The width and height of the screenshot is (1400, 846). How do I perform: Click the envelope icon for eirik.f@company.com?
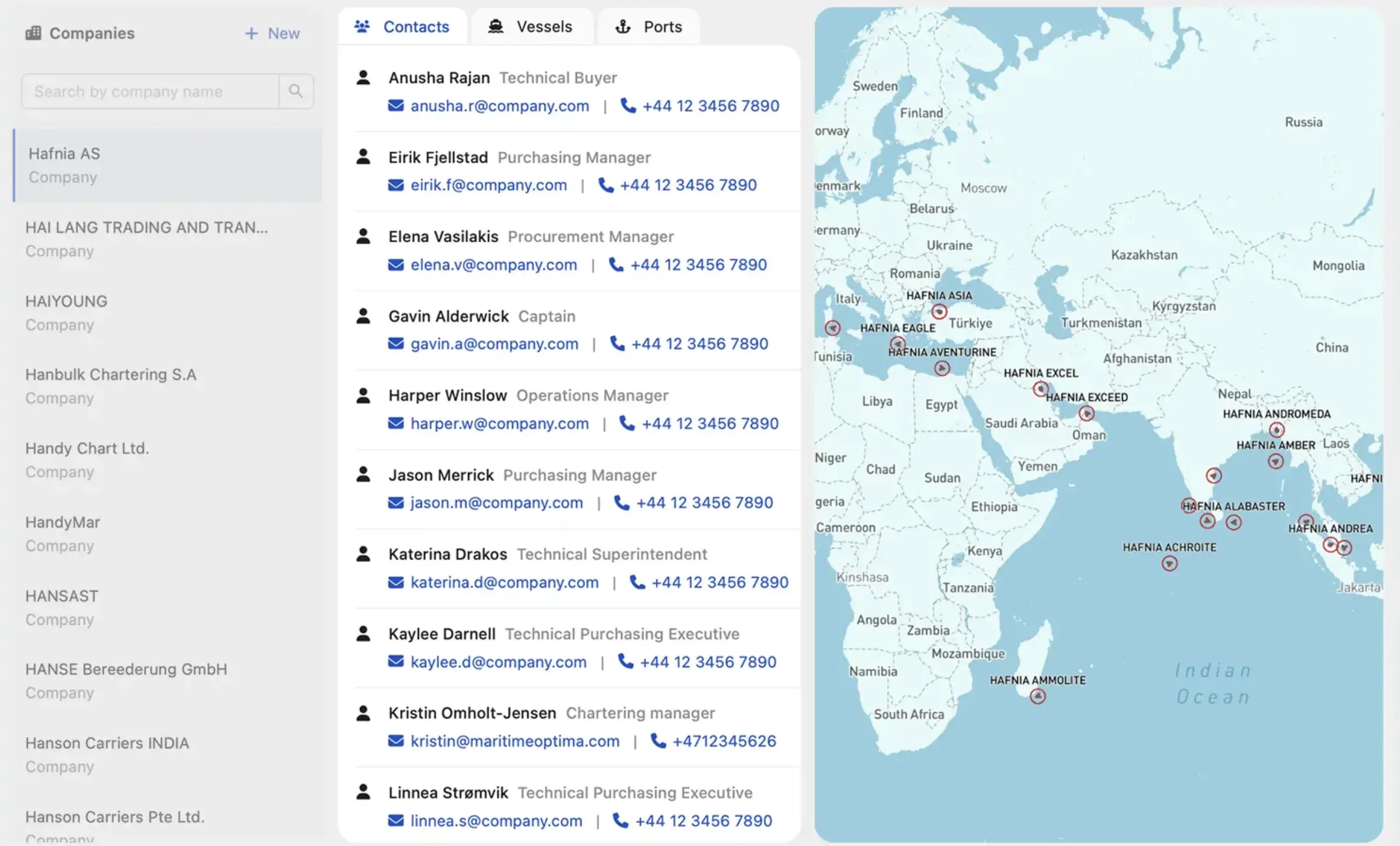tap(396, 185)
